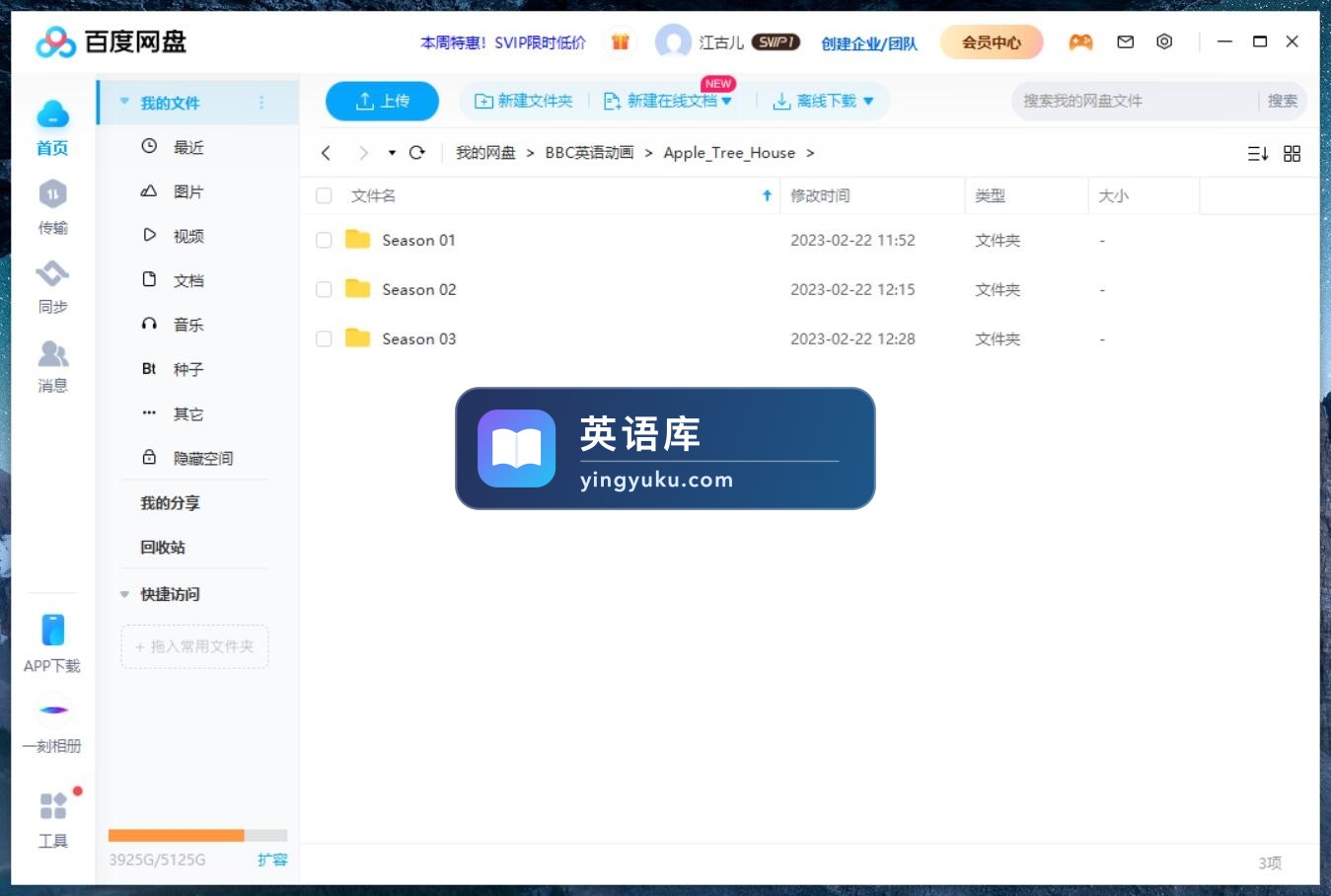Expand the arrow after Apple_Tree_House breadcrumb

(x=810, y=153)
